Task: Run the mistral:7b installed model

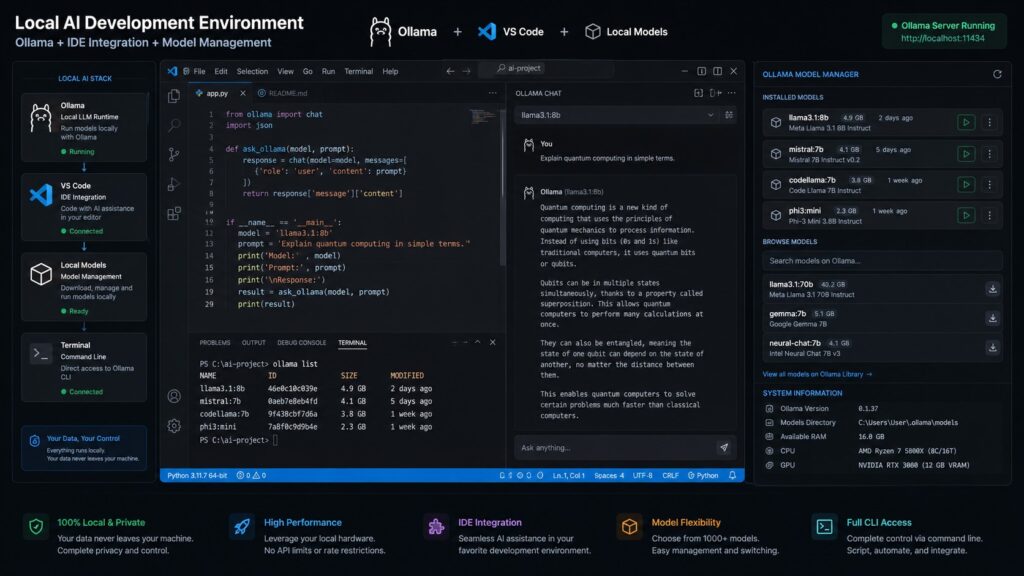Action: [x=966, y=153]
